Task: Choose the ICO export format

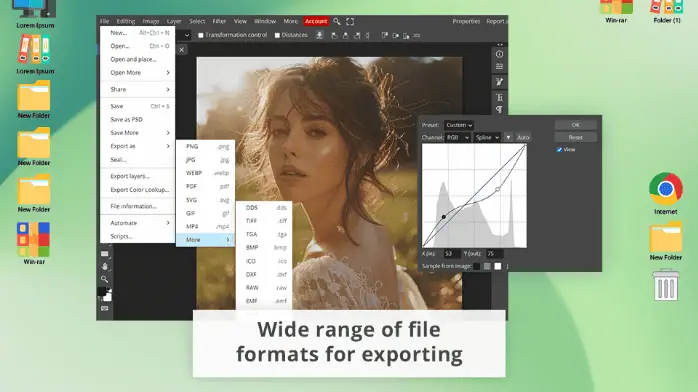Action: point(264,261)
